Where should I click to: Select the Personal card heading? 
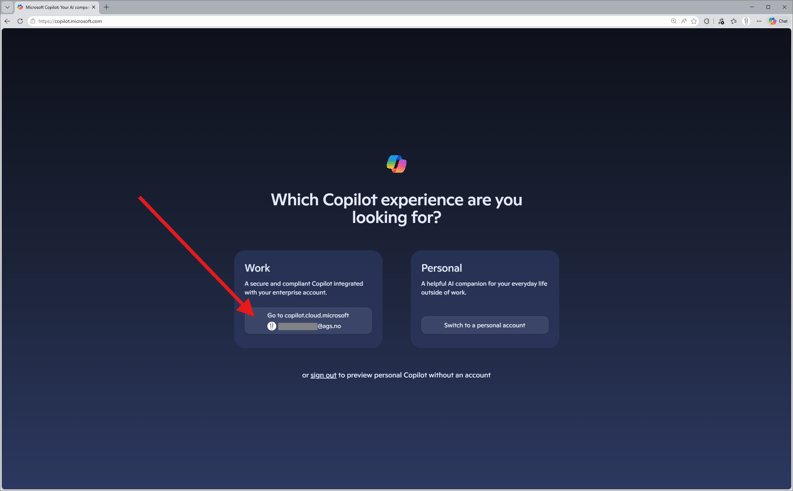pos(442,268)
